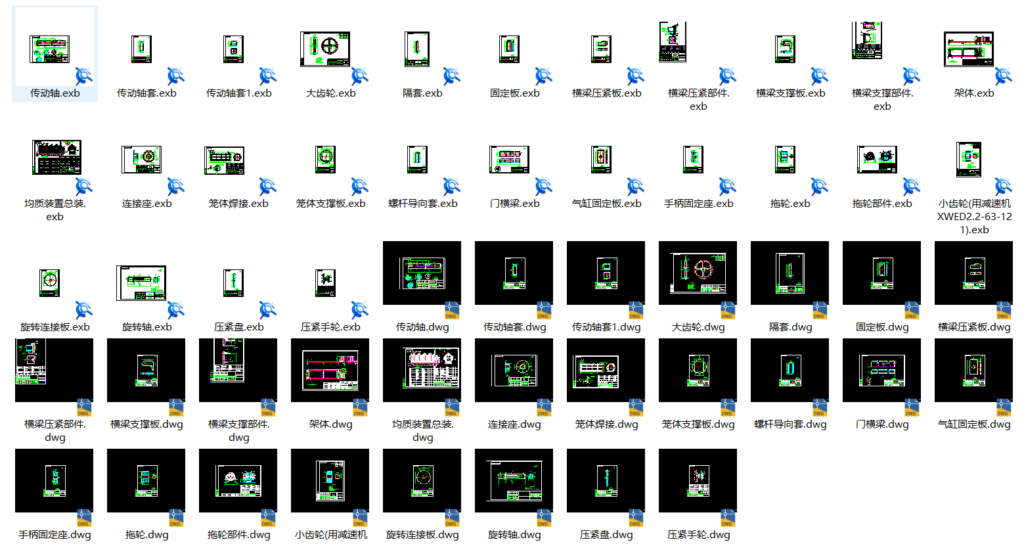
Task: Click the file name 旋转轴.dwg
Action: tap(514, 535)
